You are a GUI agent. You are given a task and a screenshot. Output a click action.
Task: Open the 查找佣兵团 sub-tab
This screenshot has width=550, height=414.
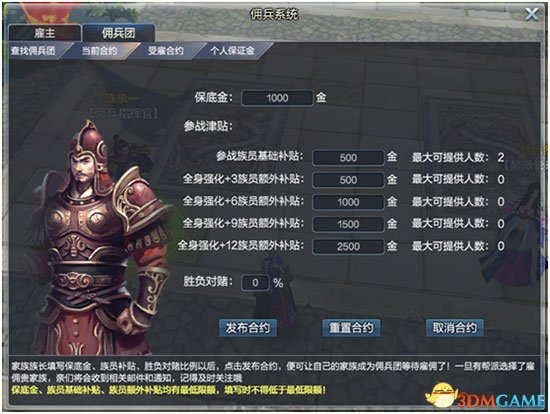click(x=33, y=51)
